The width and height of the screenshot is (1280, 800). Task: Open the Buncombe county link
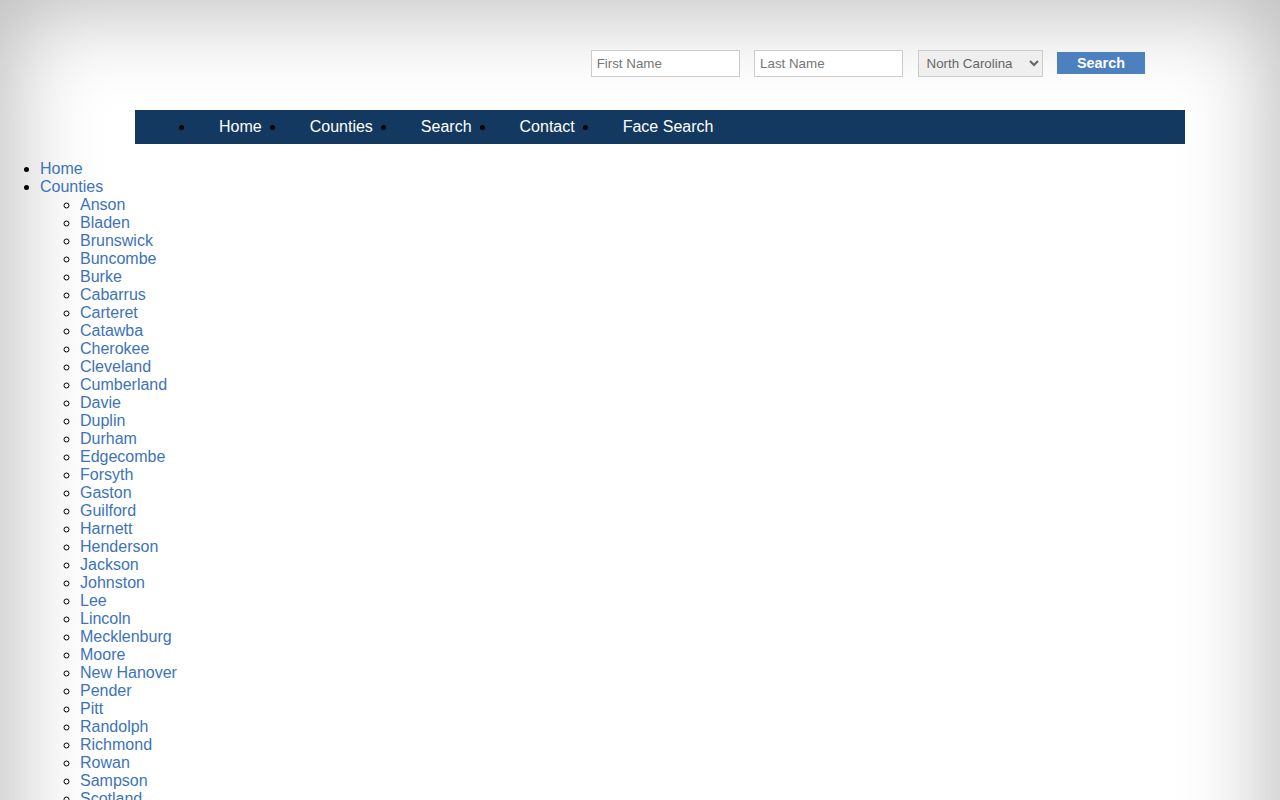coord(118,258)
